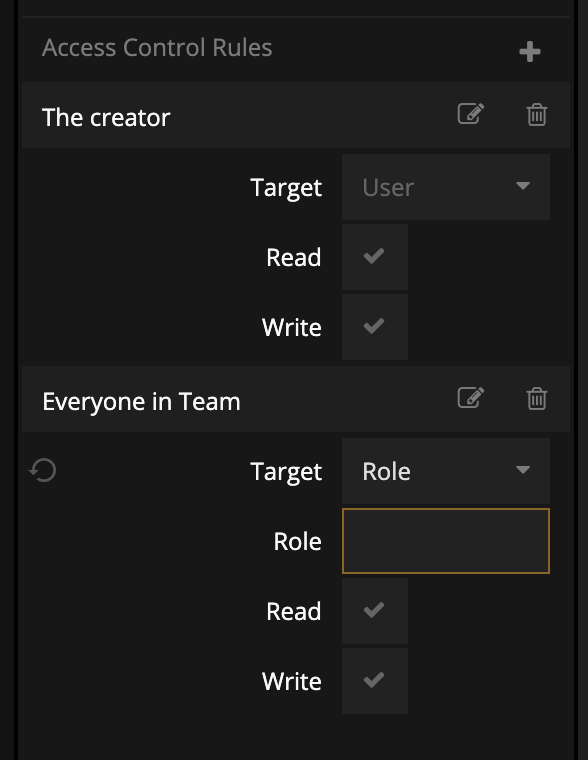
Task: Toggle Read checkbox for Everyone in Team
Action: point(375,611)
